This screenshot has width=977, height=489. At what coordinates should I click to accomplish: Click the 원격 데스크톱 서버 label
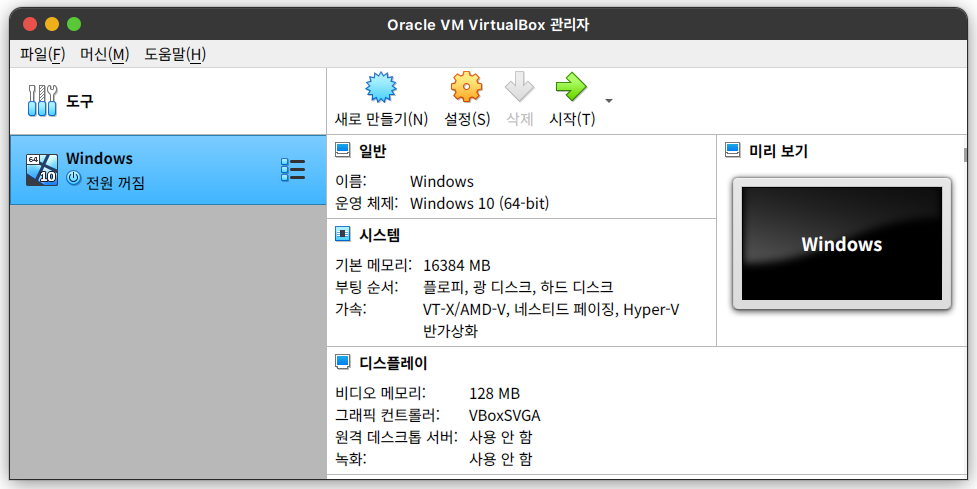(x=397, y=437)
